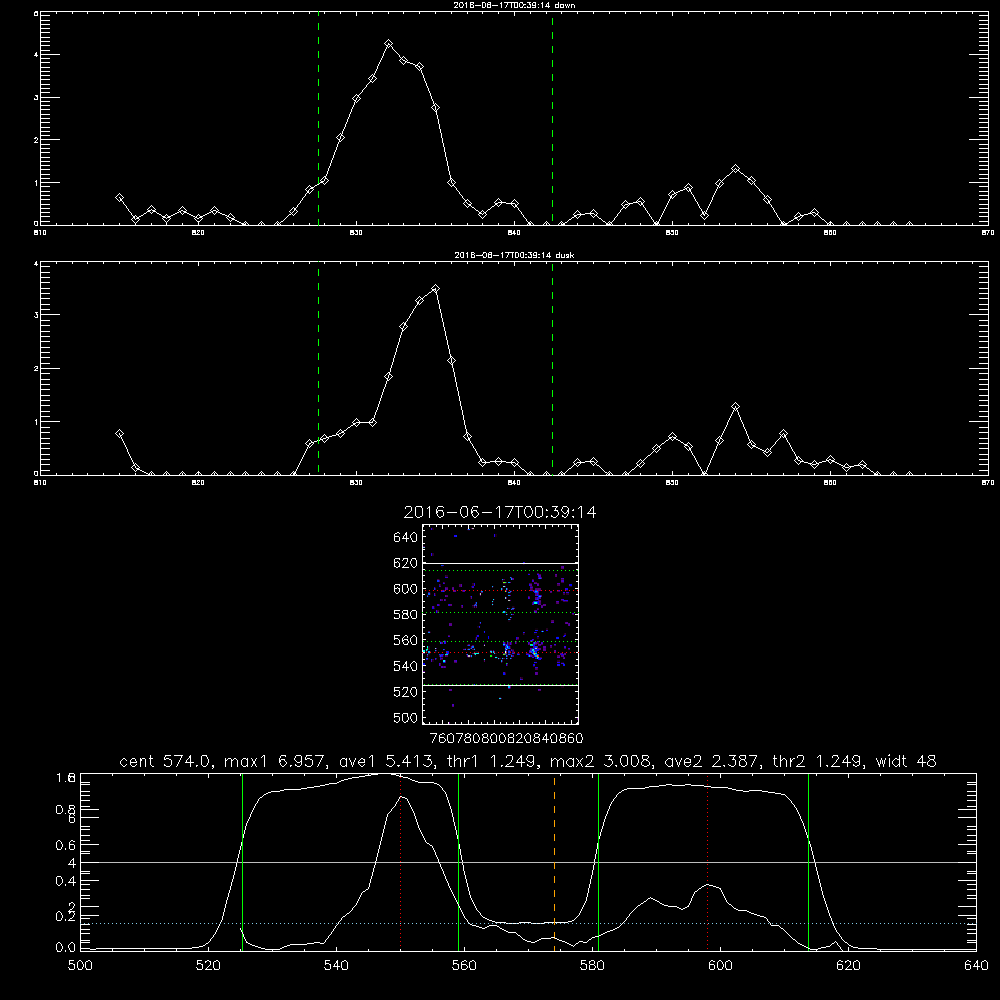This screenshot has height=1000, width=1000.
Task: Click the left green dashed line in the uppermost plot
Action: 318,118
